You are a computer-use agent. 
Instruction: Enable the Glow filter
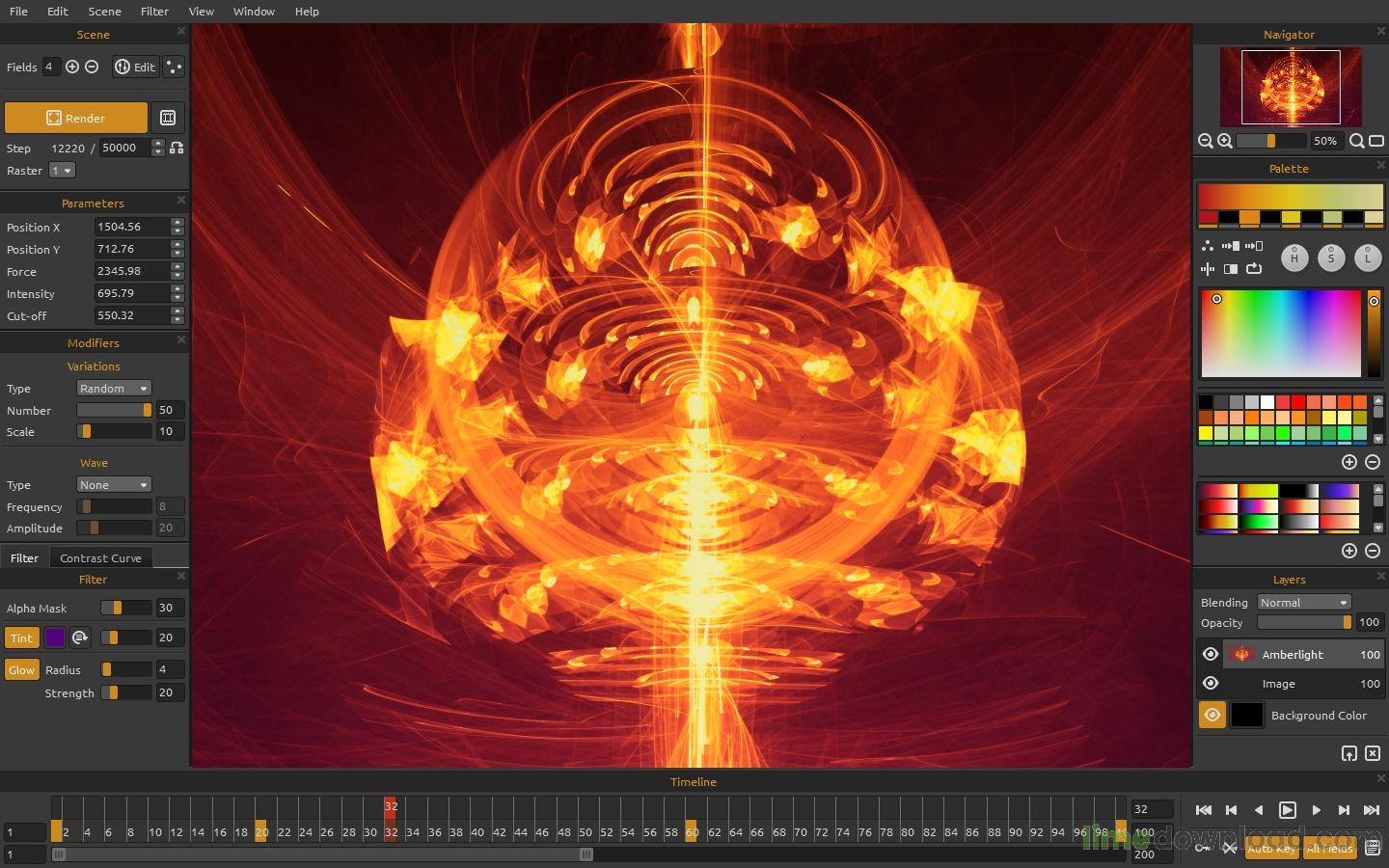[x=21, y=669]
